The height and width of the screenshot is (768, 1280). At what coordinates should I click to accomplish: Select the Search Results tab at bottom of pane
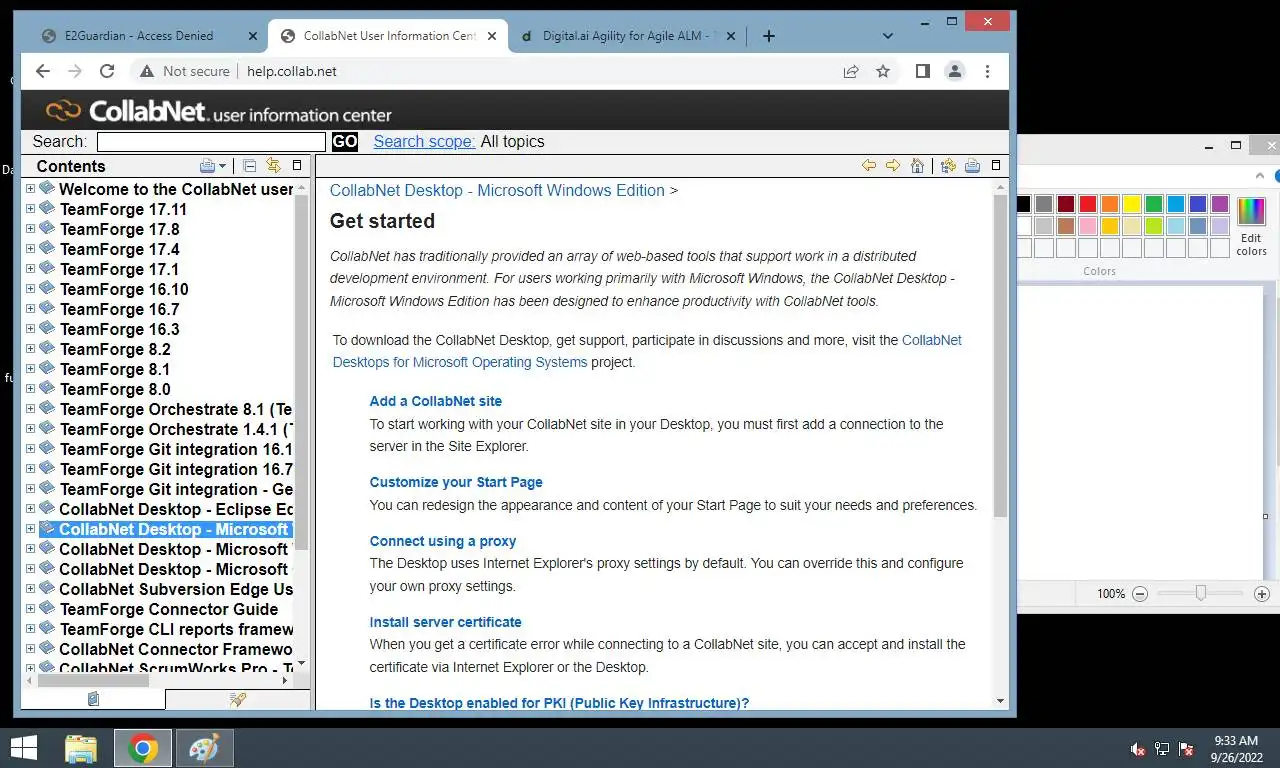(x=238, y=699)
